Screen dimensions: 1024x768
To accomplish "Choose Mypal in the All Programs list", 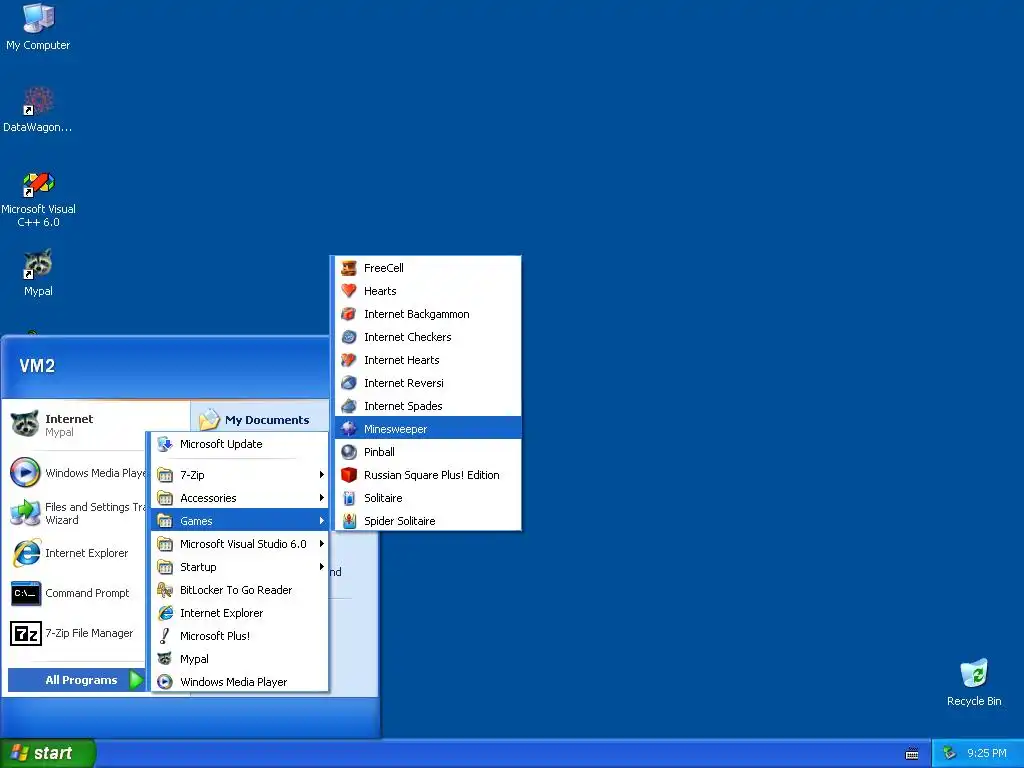I will click(x=240, y=659).
